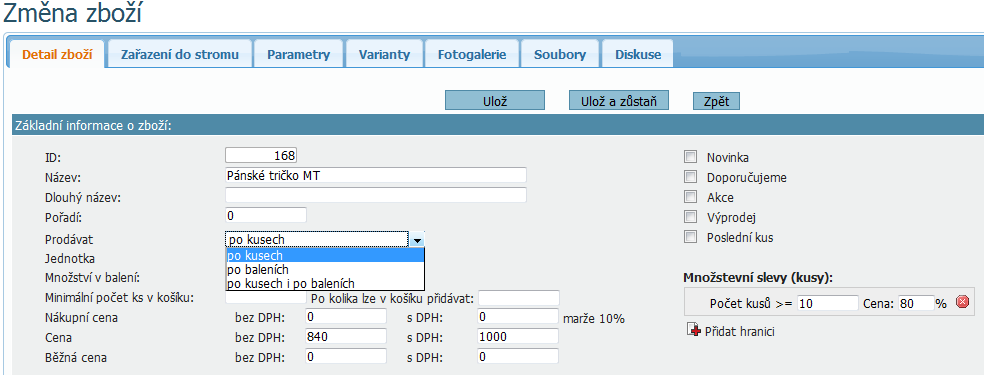
Task: Switch to the Soubory tab
Action: [x=560, y=55]
